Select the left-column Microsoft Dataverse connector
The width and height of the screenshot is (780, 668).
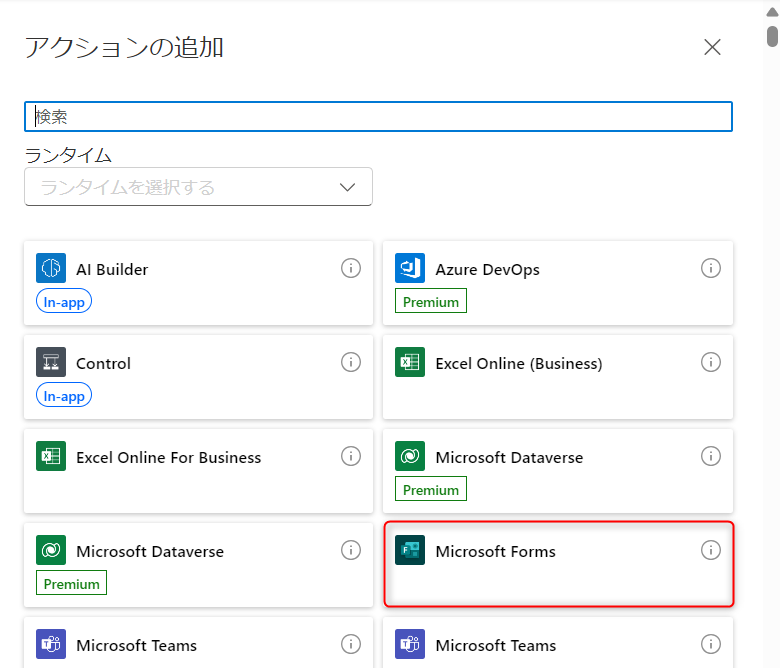[150, 551]
